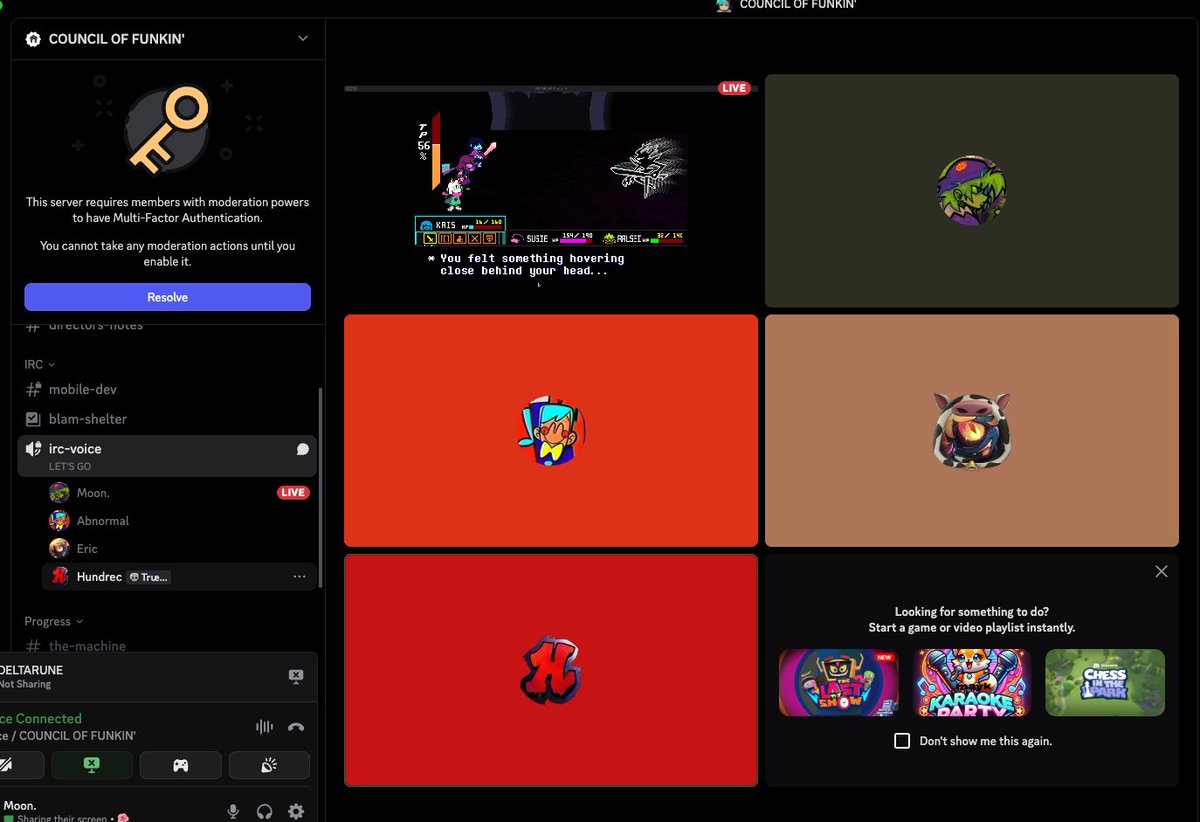Open the soundboard button with party horn
This screenshot has height=822, width=1200.
point(269,765)
